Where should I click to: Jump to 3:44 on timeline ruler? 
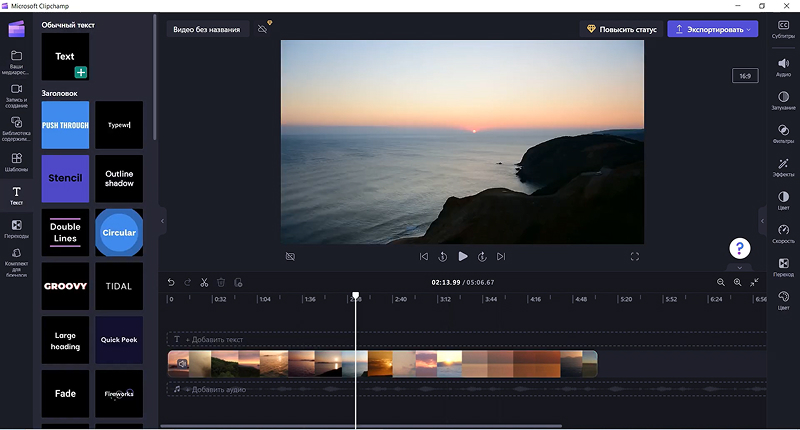click(x=491, y=299)
